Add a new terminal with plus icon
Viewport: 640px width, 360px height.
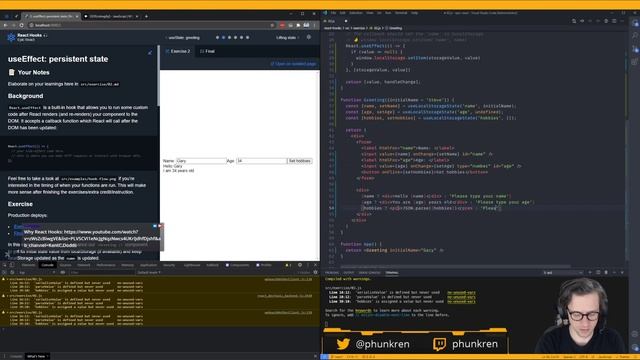pos(590,272)
